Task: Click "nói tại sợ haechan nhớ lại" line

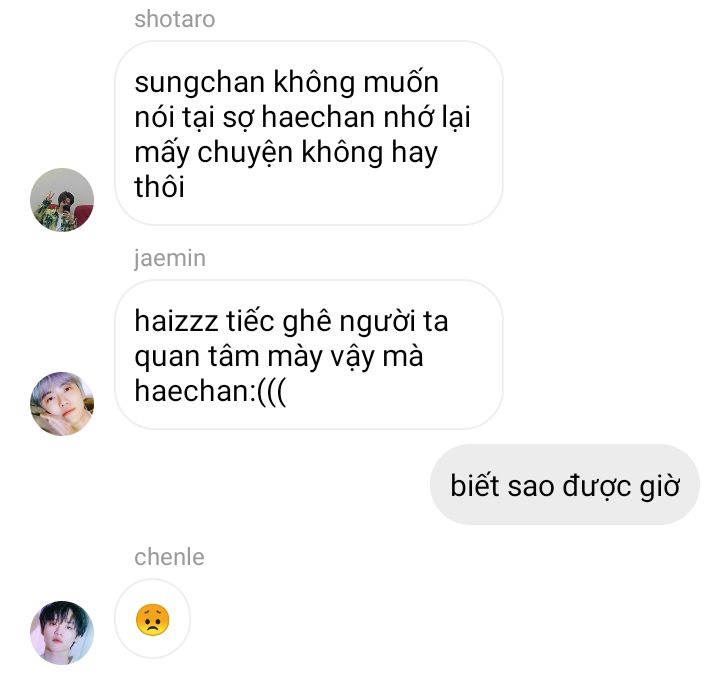Action: (303, 118)
